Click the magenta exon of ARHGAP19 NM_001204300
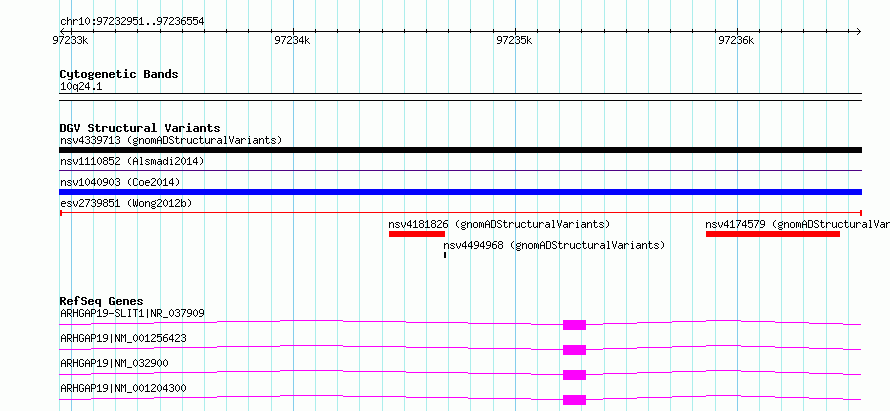 pyautogui.click(x=574, y=400)
